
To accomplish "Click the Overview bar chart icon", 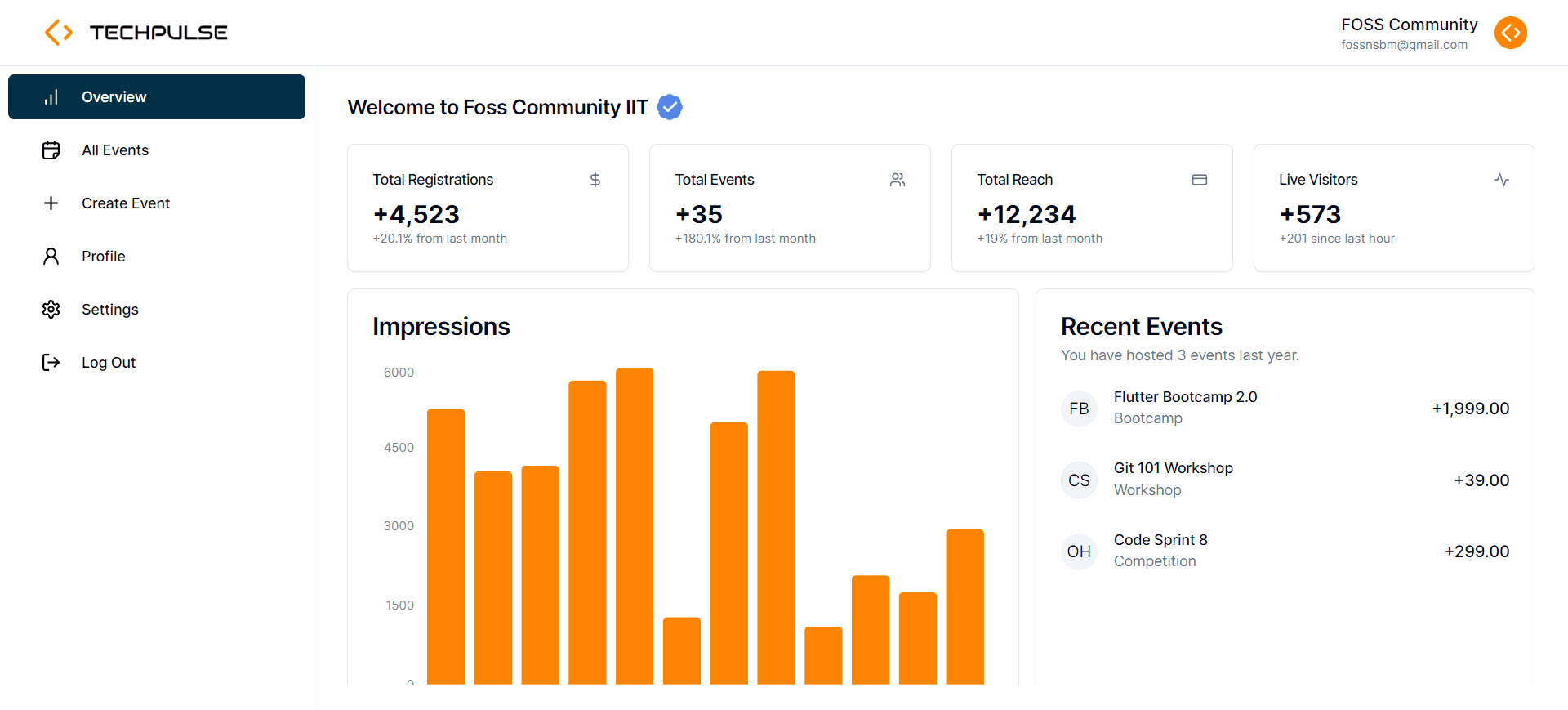I will point(51,97).
